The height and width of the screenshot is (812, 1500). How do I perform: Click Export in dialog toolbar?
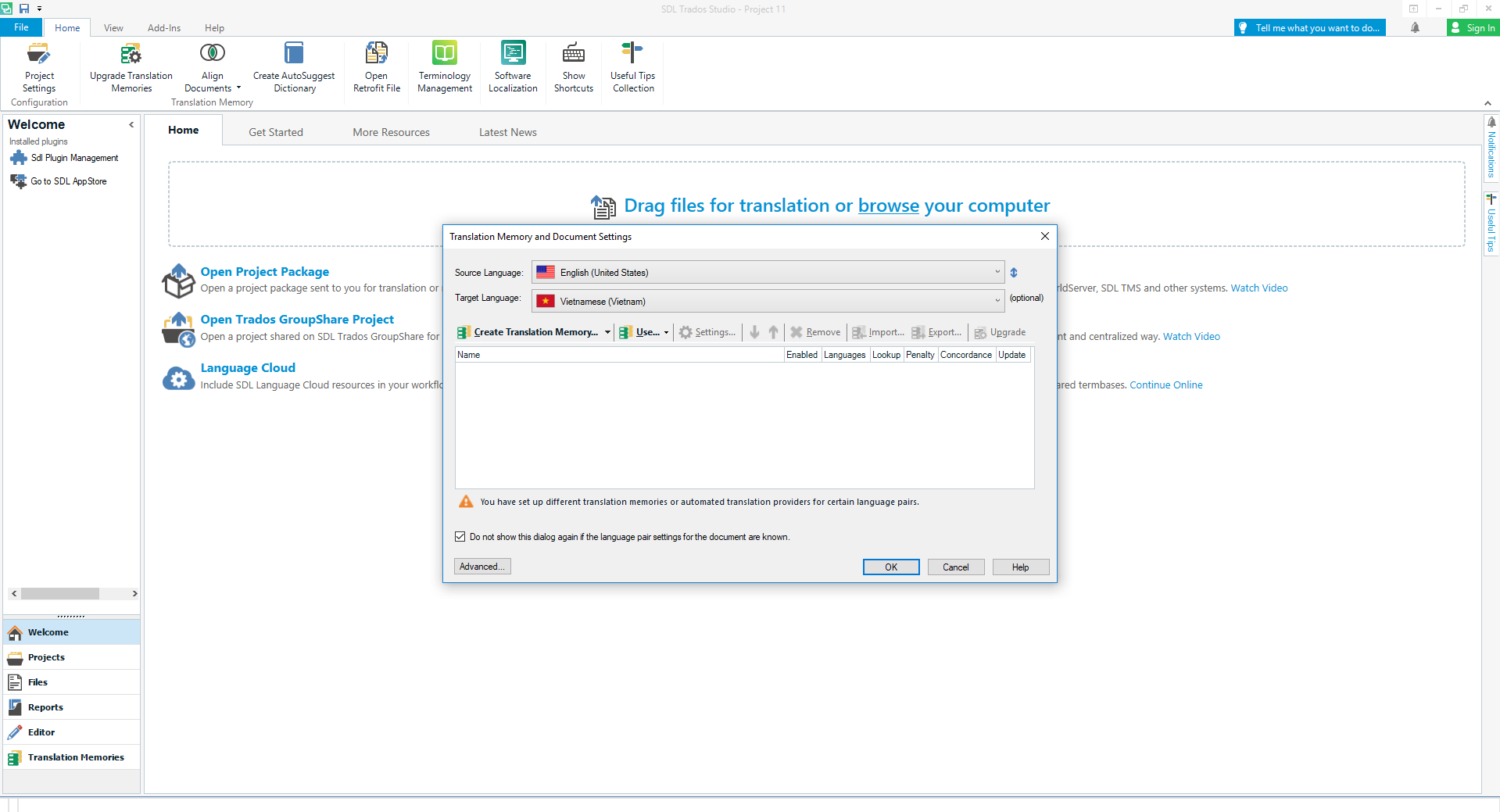tap(936, 332)
